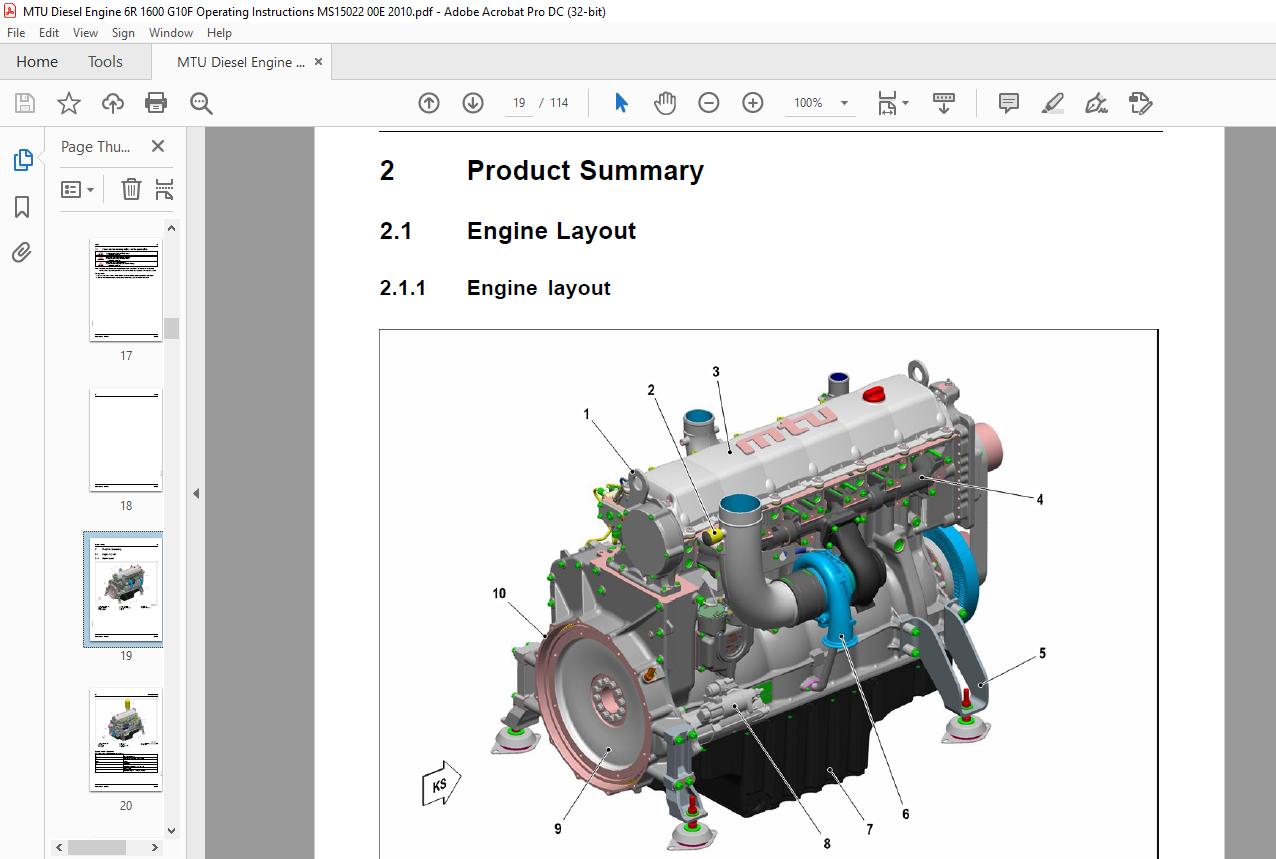Add a comment sticky note

pos(1009,103)
